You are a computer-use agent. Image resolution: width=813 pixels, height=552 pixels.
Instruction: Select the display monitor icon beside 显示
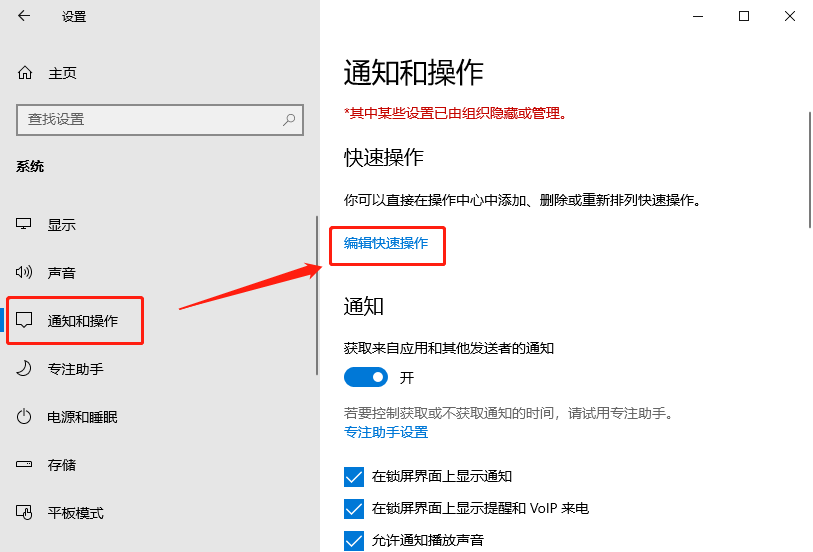[23, 224]
